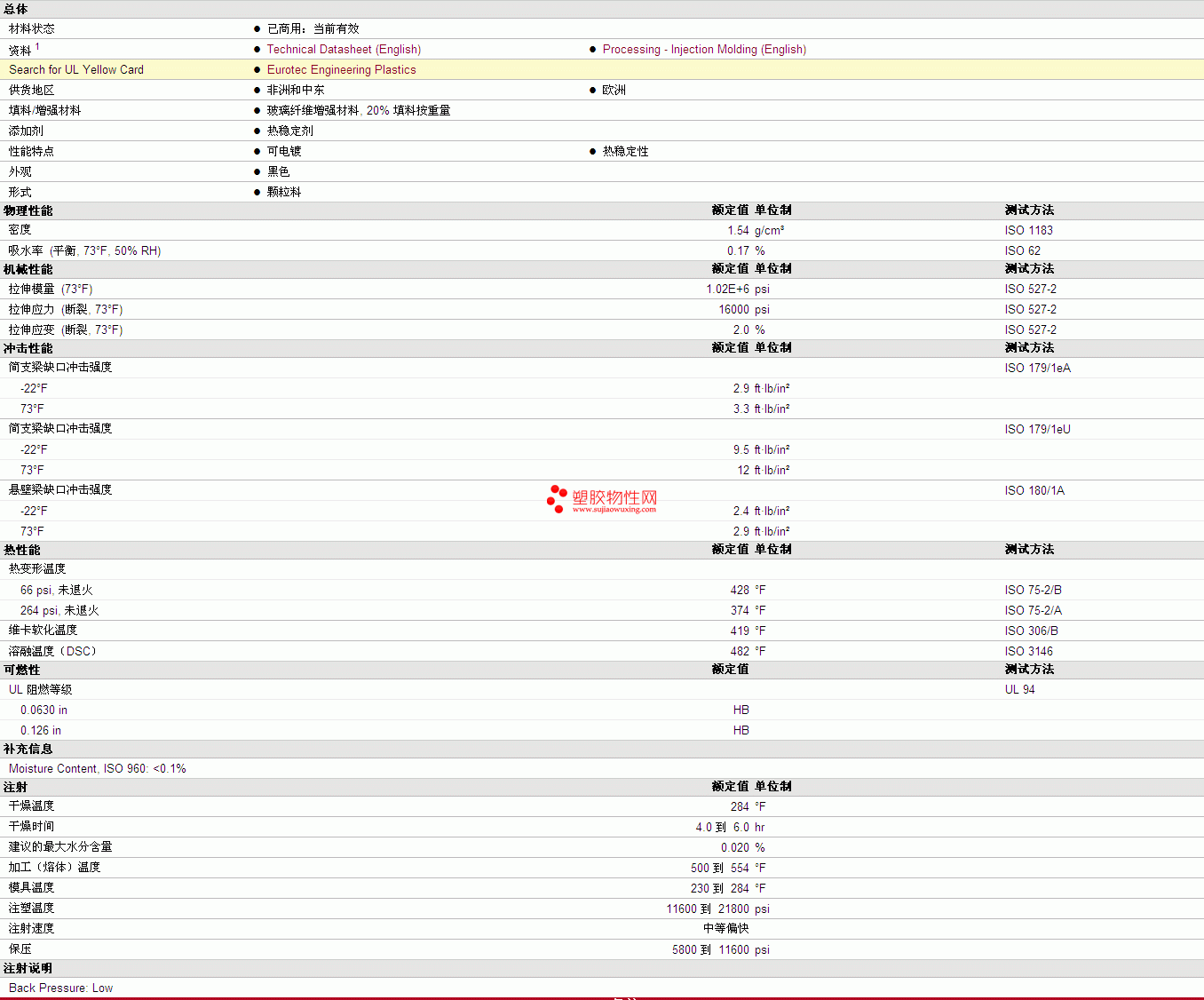Image resolution: width=1204 pixels, height=1000 pixels.
Task: Click the www.sujiaowuxing.com watermark URL
Action: (614, 510)
